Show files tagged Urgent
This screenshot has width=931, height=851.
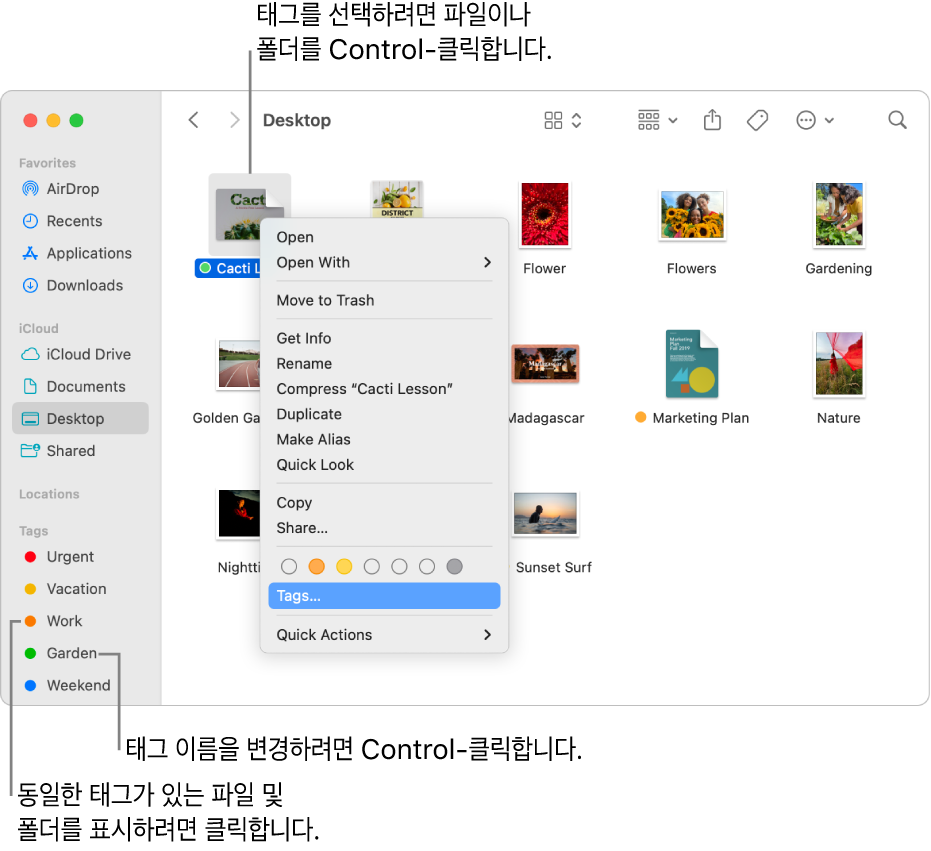pos(80,557)
